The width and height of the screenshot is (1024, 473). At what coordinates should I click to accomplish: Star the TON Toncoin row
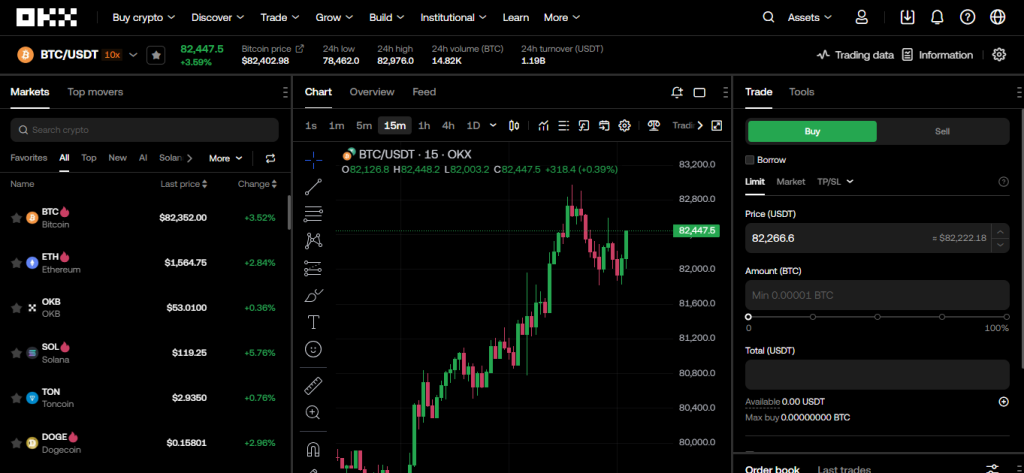(16, 398)
